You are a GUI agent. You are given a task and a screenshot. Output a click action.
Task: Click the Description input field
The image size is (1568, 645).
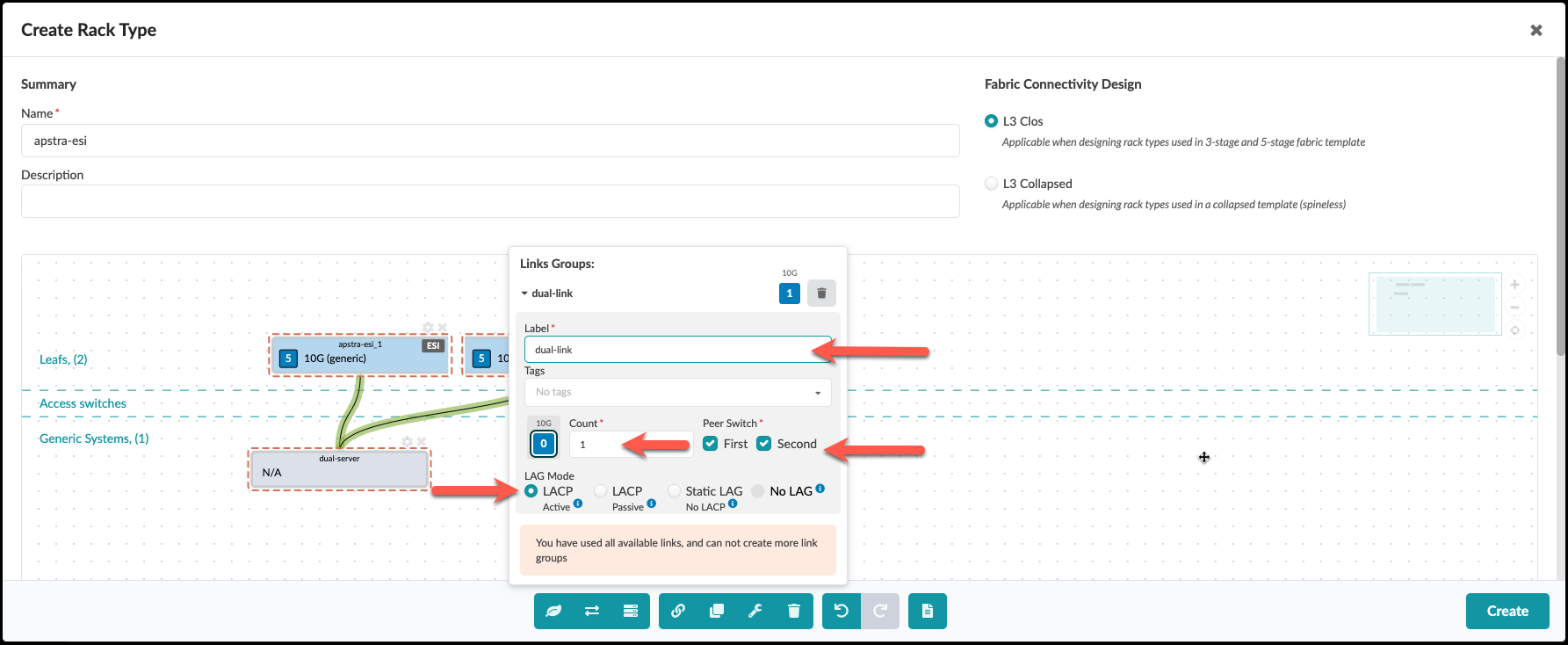490,201
